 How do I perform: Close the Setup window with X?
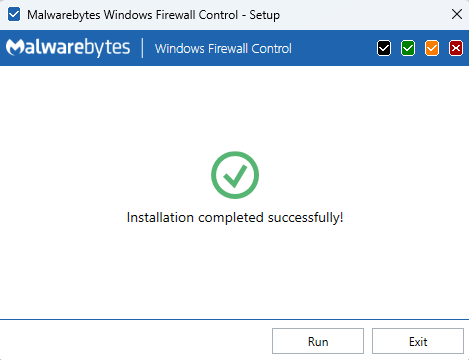(x=457, y=14)
